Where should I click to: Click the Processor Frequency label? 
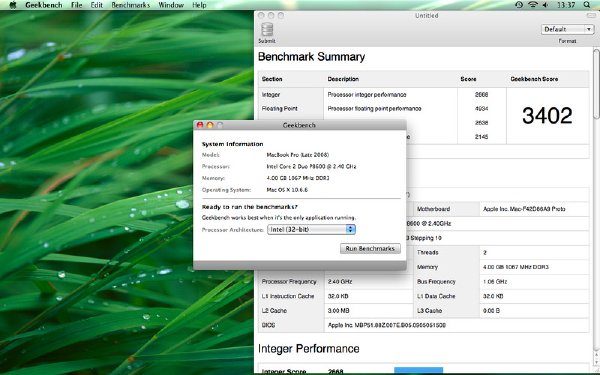point(289,282)
